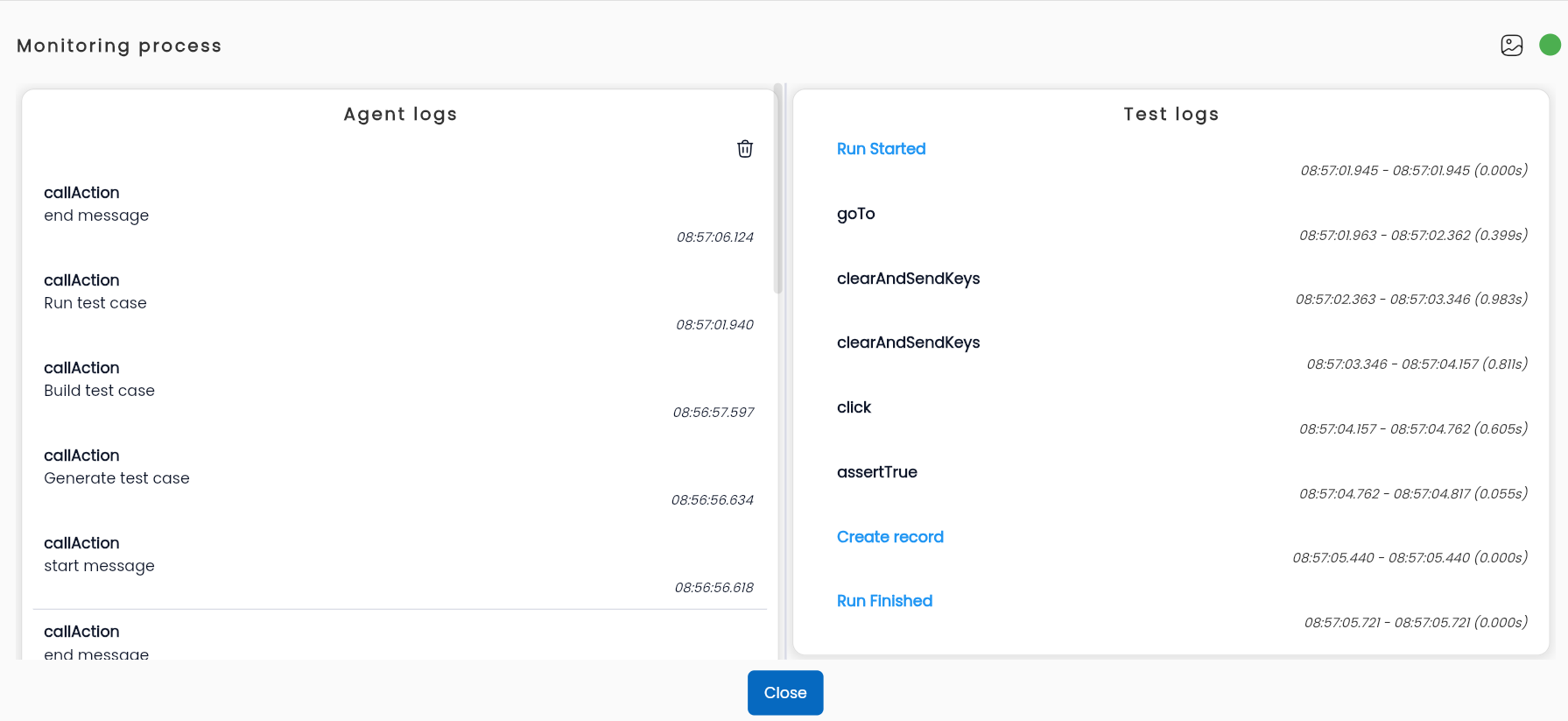
Task: Click the Create record time range 08:57:05.440
Action: pyautogui.click(x=1410, y=558)
